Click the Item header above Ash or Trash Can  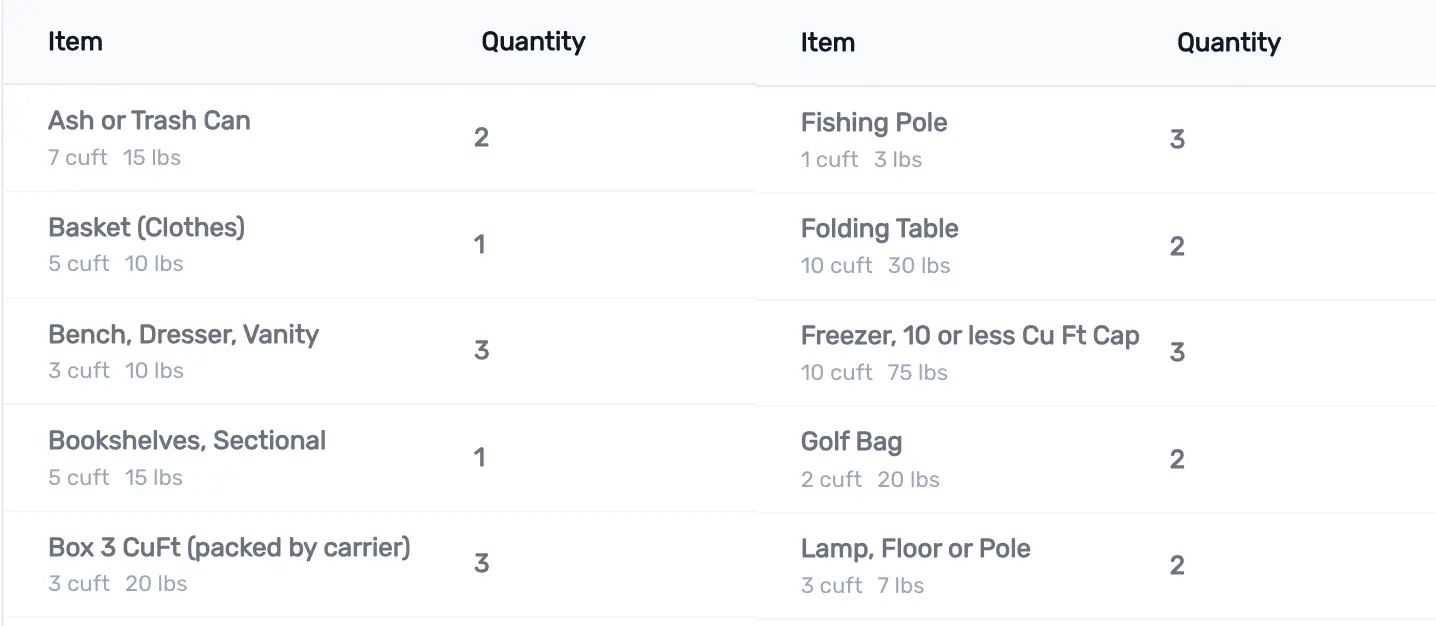click(75, 42)
